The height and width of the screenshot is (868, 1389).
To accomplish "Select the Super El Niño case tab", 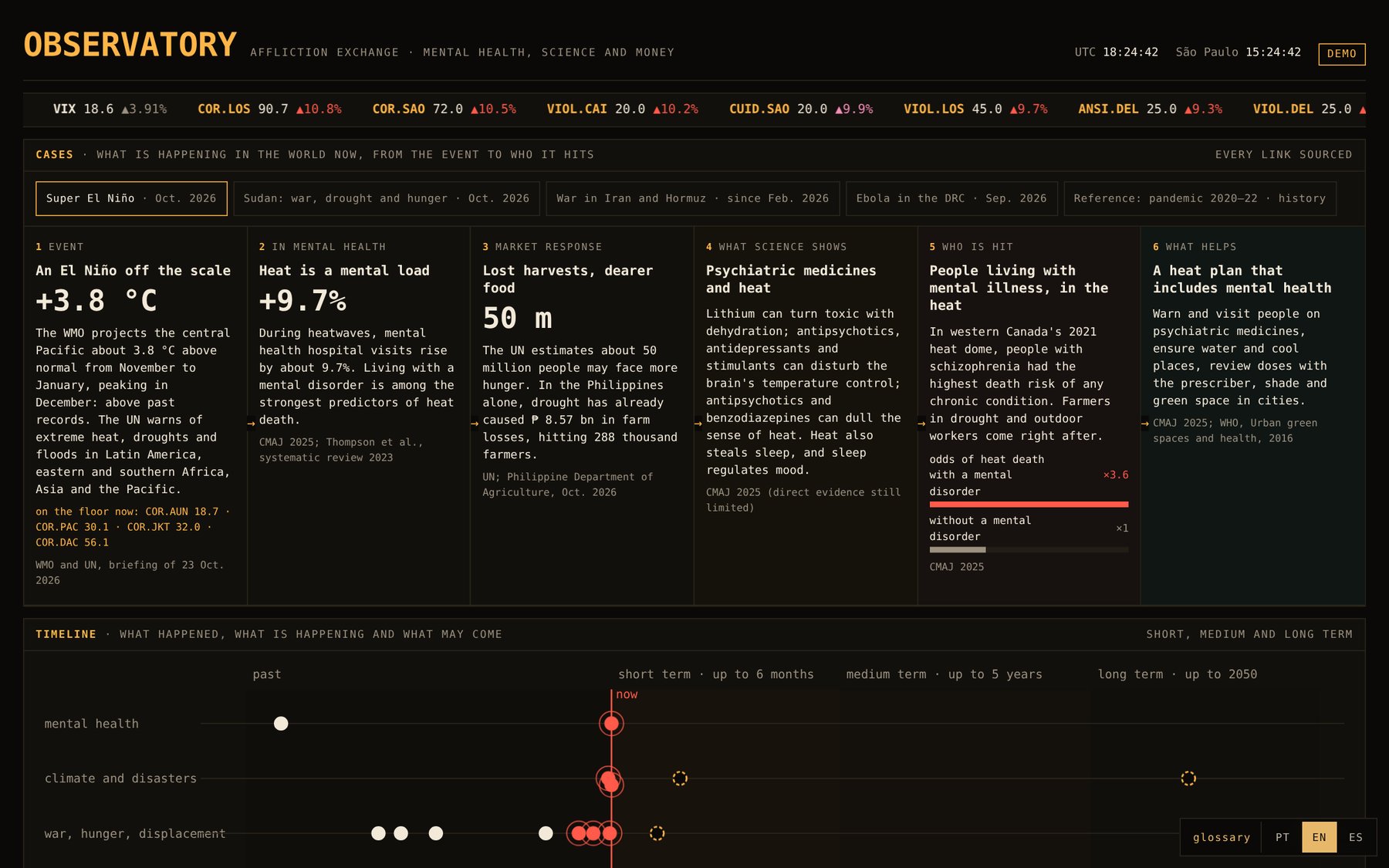I will (x=131, y=198).
